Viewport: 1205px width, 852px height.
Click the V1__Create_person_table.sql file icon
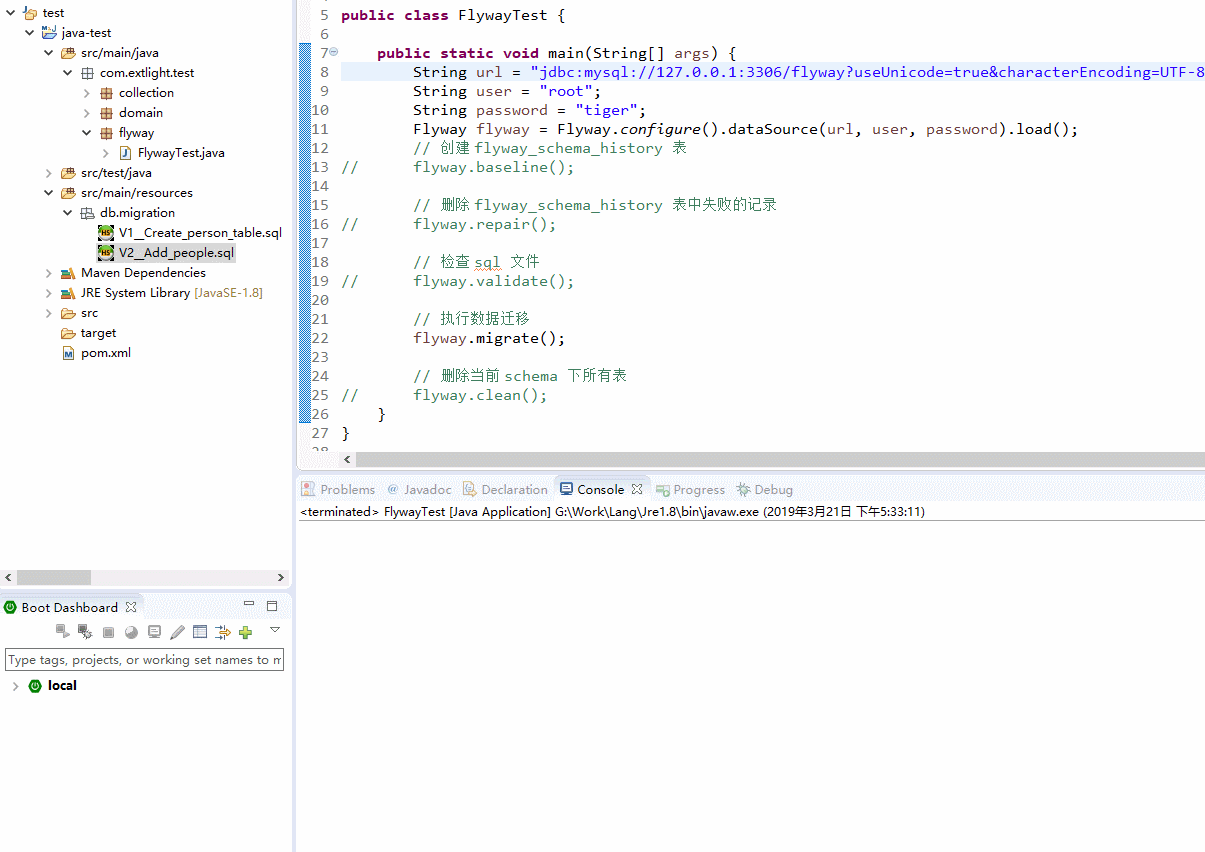point(106,232)
